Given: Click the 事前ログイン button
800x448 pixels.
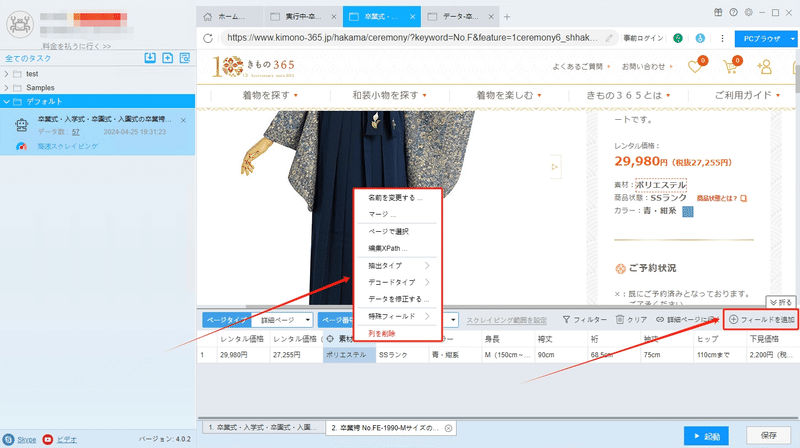Looking at the screenshot, I should 643,38.
